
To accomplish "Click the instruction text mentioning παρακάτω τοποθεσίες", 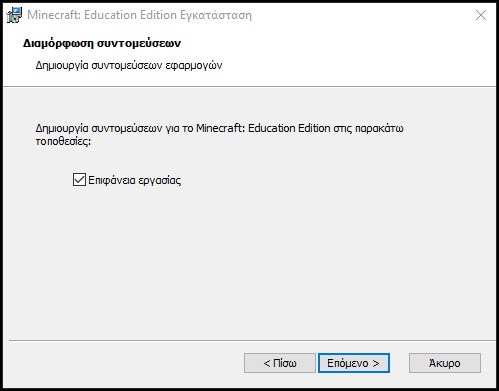I will 219,135.
